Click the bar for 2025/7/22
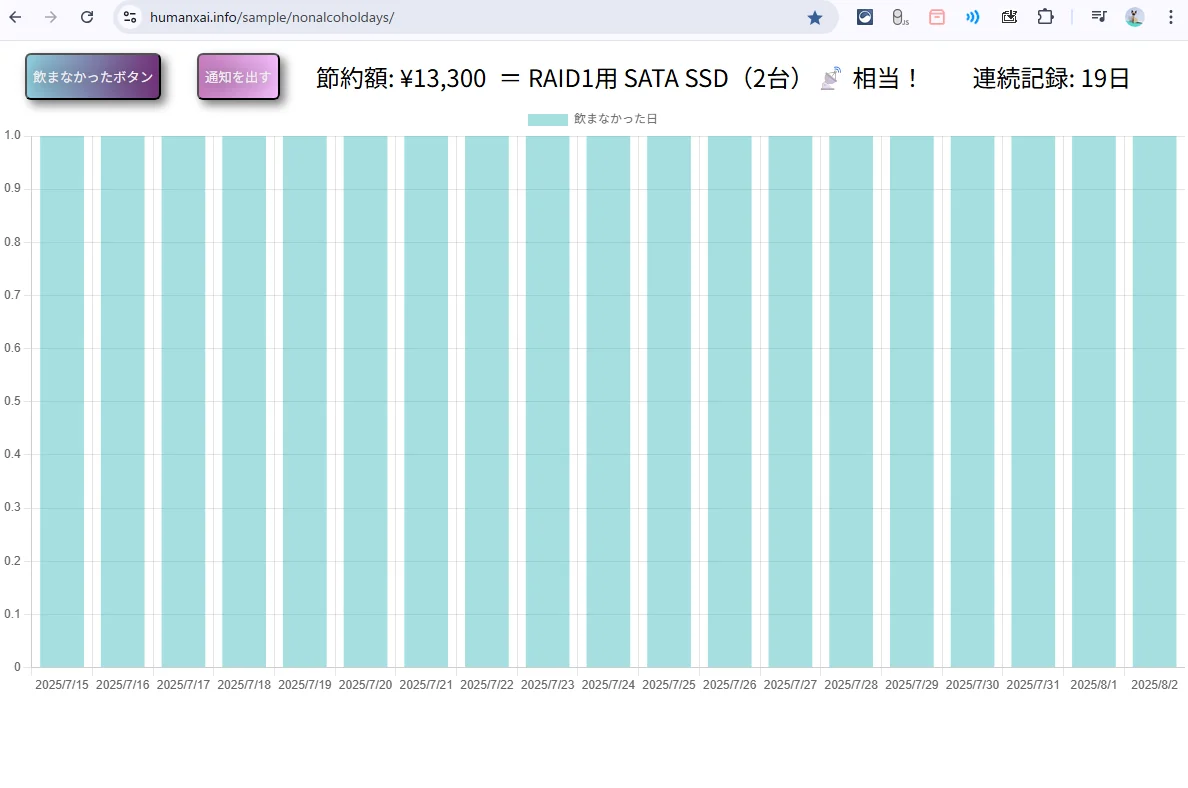The image size is (1188, 788). click(x=487, y=400)
